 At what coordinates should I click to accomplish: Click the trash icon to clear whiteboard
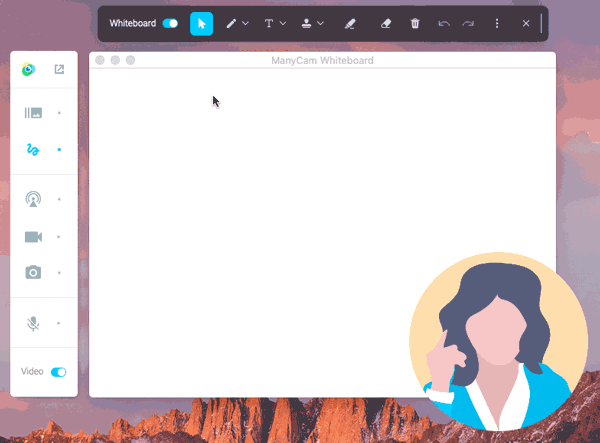tap(415, 24)
